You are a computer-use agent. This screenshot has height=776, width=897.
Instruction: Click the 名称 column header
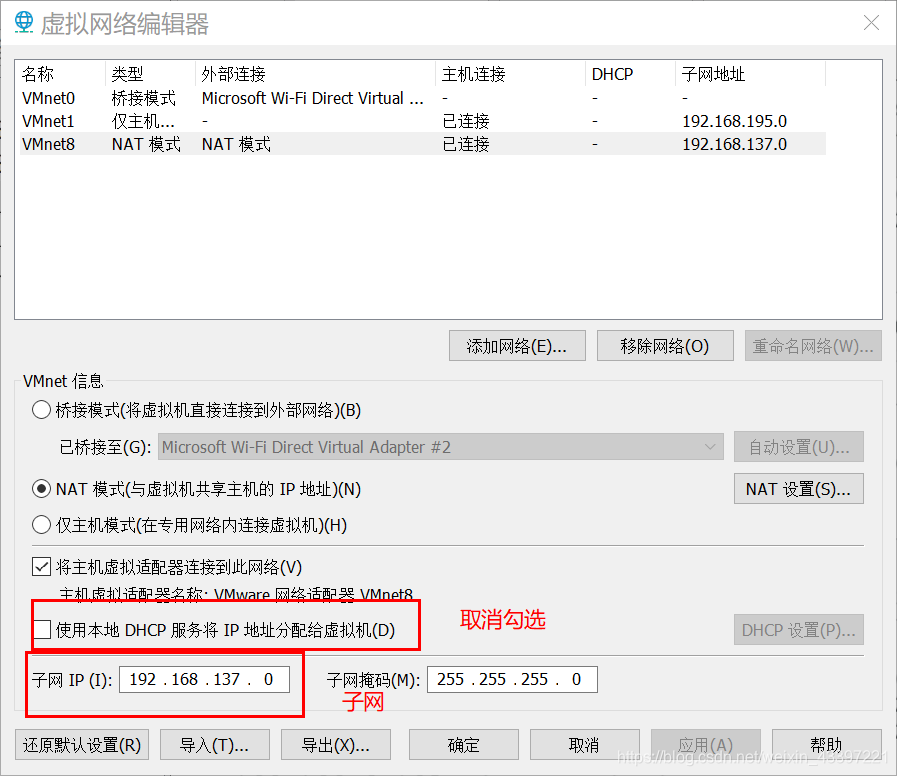pyautogui.click(x=61, y=74)
